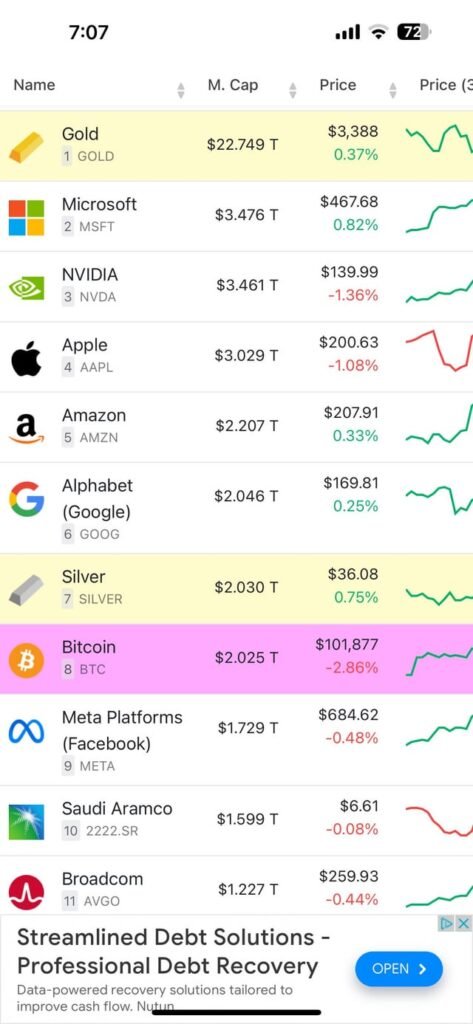473x1024 pixels.
Task: Tap the Gold bar icon
Action: coord(26,146)
